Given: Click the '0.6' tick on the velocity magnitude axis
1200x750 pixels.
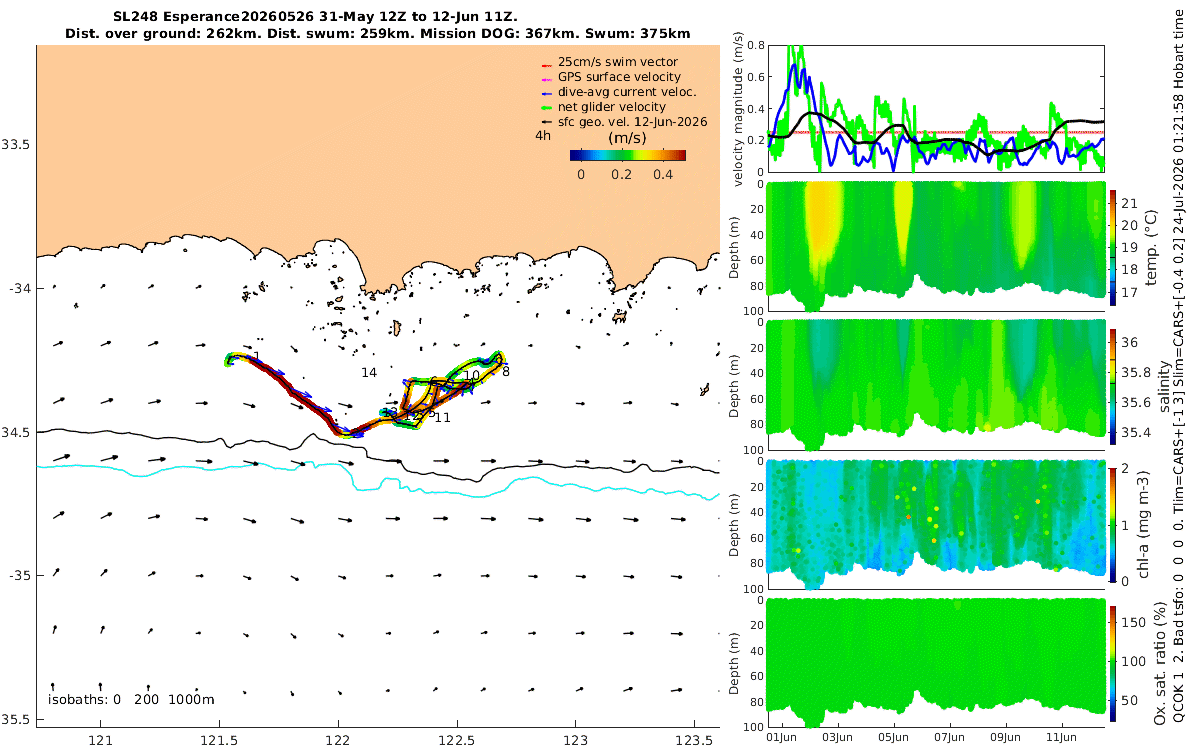Looking at the screenshot, I should tap(755, 77).
